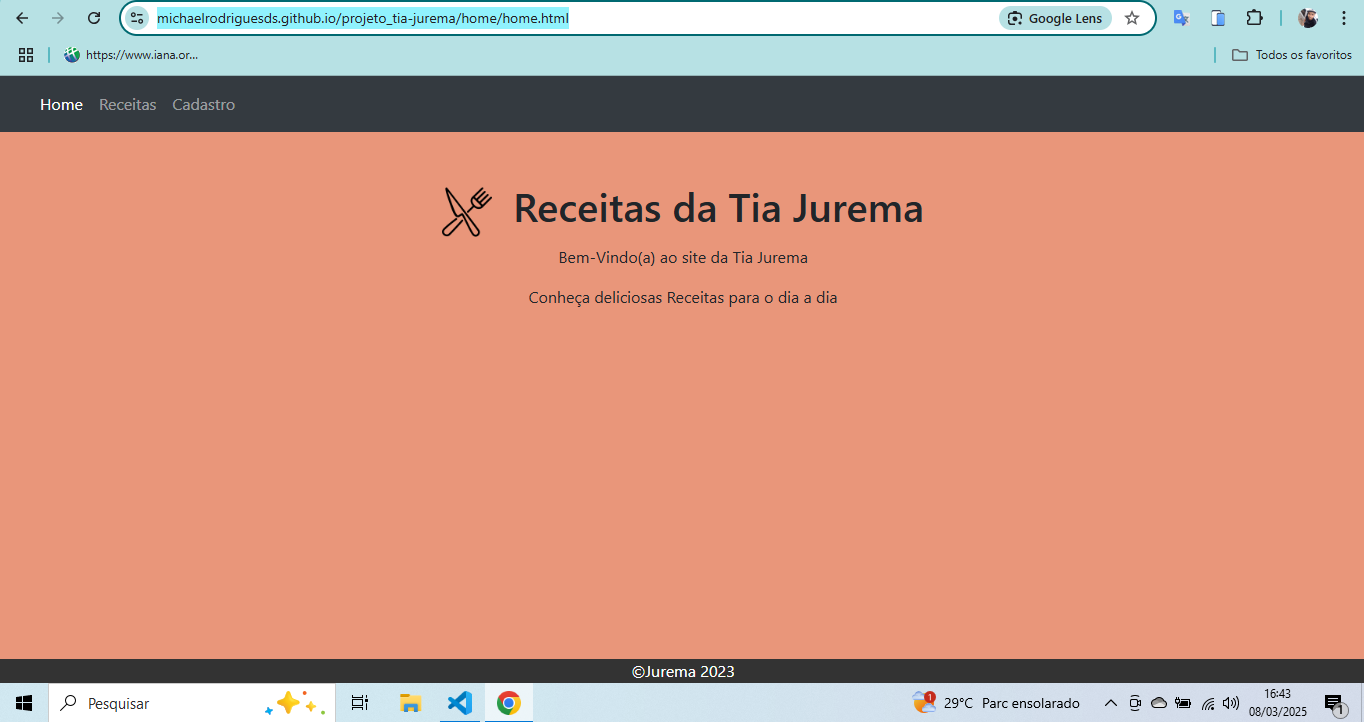Select the Cadastro menu item
Image resolution: width=1364 pixels, height=722 pixels.
tap(203, 104)
